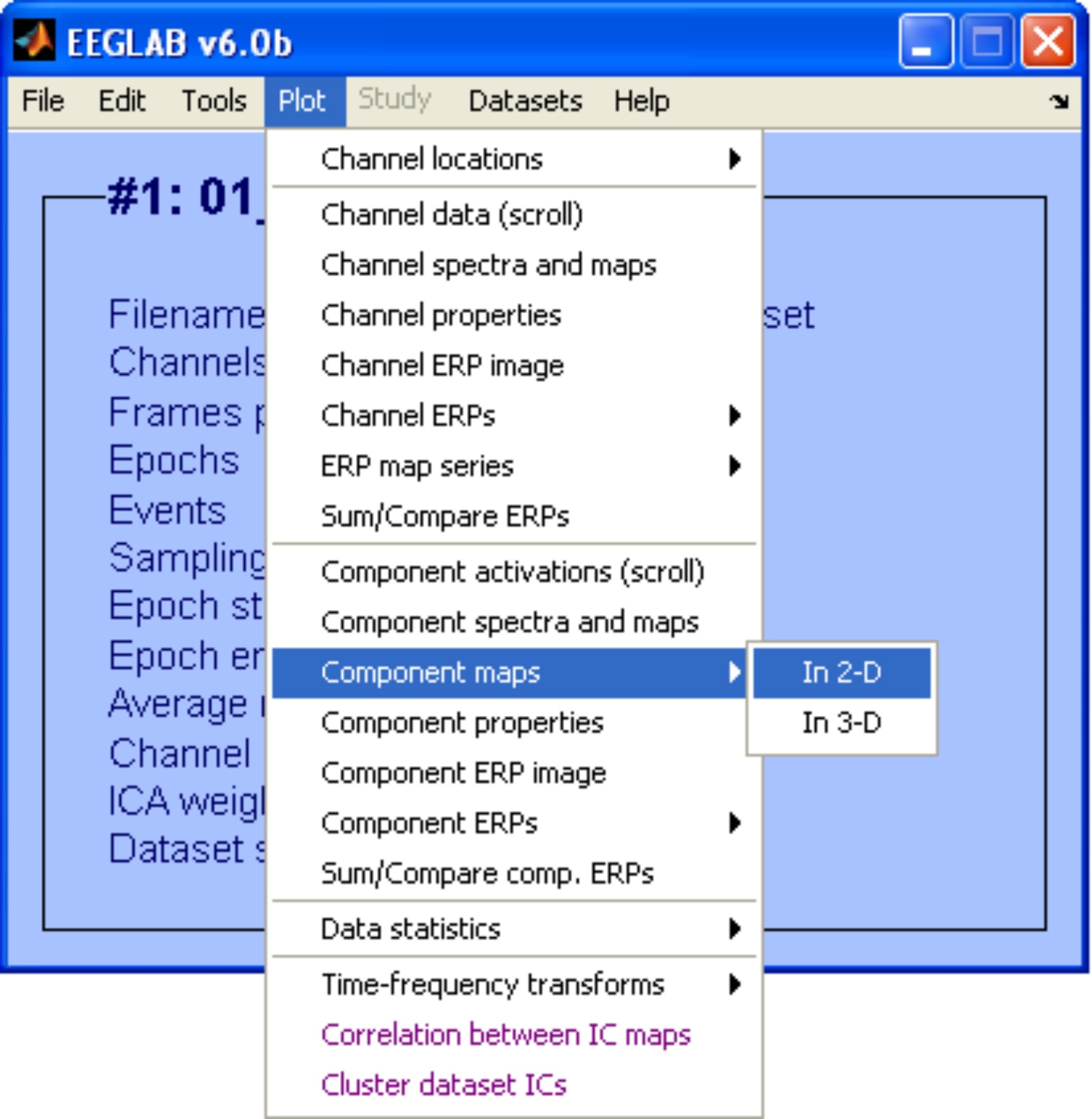This screenshot has height=1119, width=1092.
Task: Expand the Data statistics submenu
Action: pos(513,929)
